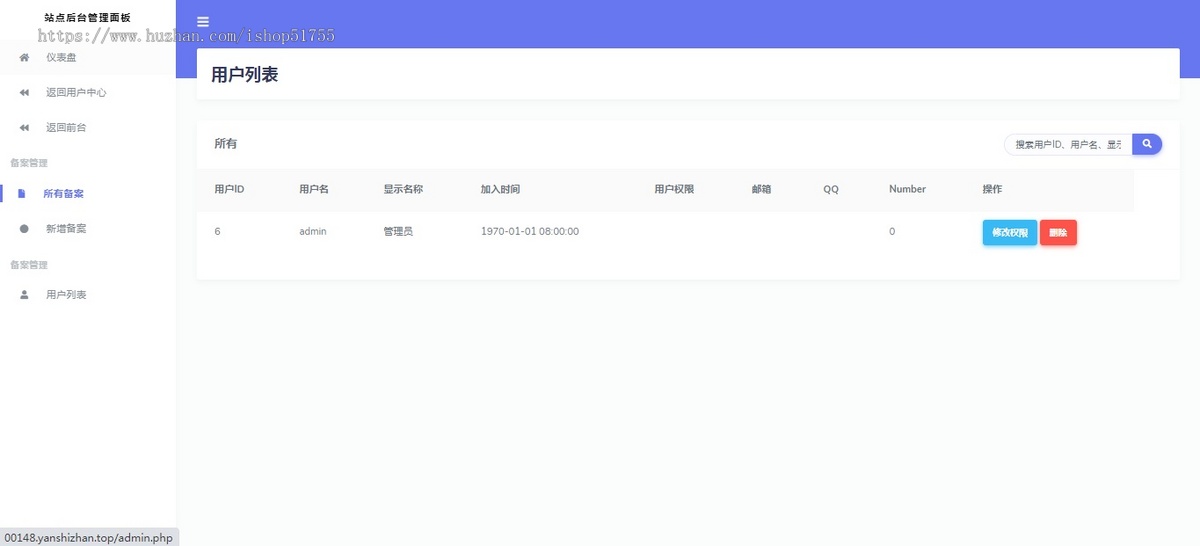Click the 修改权限 button for admin

tap(1010, 232)
